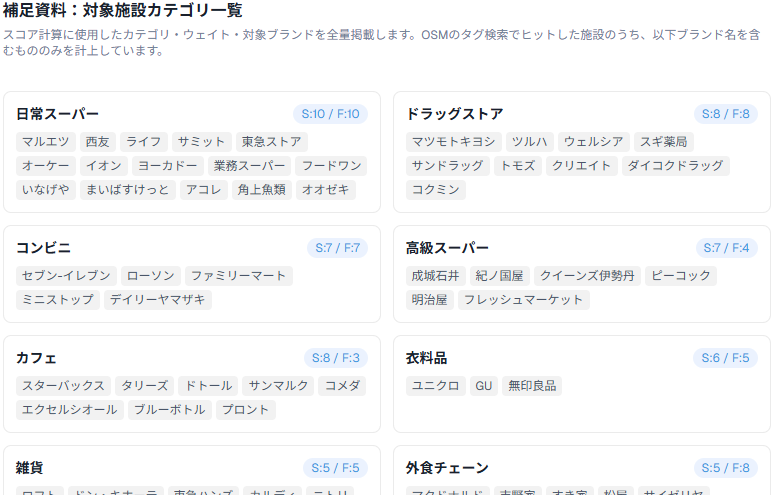This screenshot has height=495, width=776.
Task: Select the 紀ノ国屋 chip
Action: click(x=499, y=276)
